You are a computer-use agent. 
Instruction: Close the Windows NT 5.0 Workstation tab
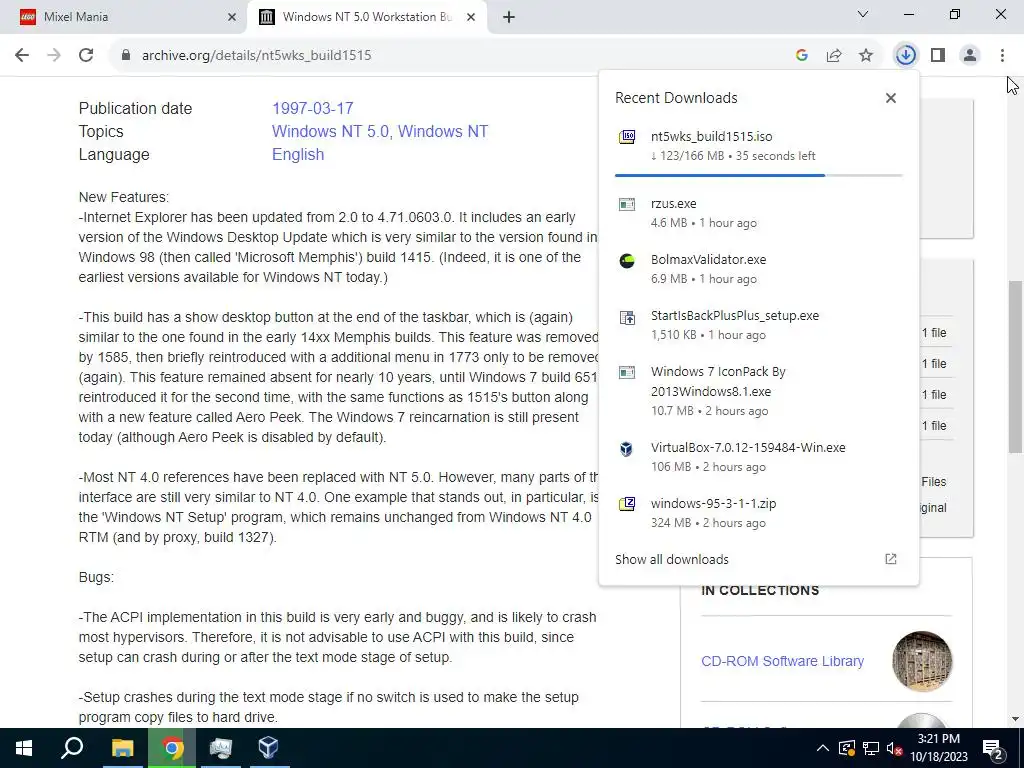click(x=471, y=17)
